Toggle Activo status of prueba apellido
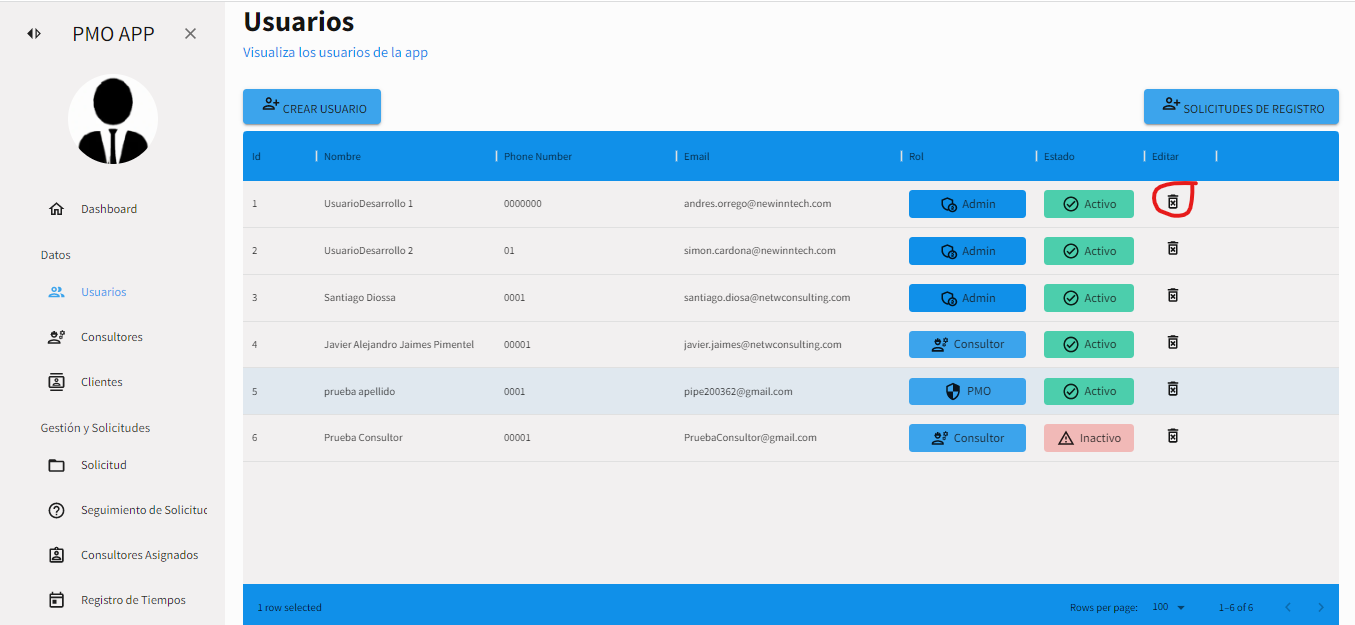The width and height of the screenshot is (1355, 625). click(1089, 391)
